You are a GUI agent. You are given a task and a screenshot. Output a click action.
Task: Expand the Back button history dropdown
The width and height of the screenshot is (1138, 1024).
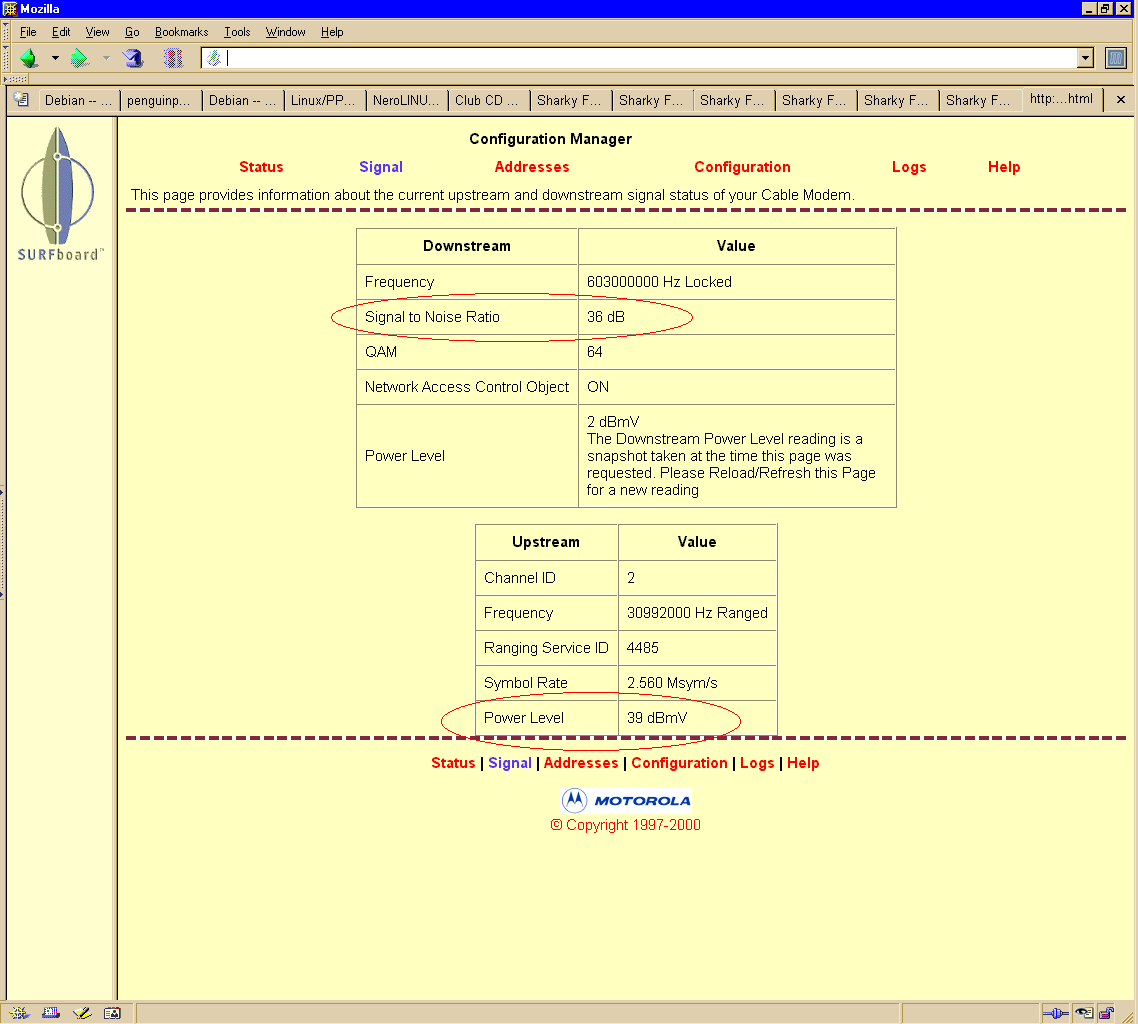55,58
